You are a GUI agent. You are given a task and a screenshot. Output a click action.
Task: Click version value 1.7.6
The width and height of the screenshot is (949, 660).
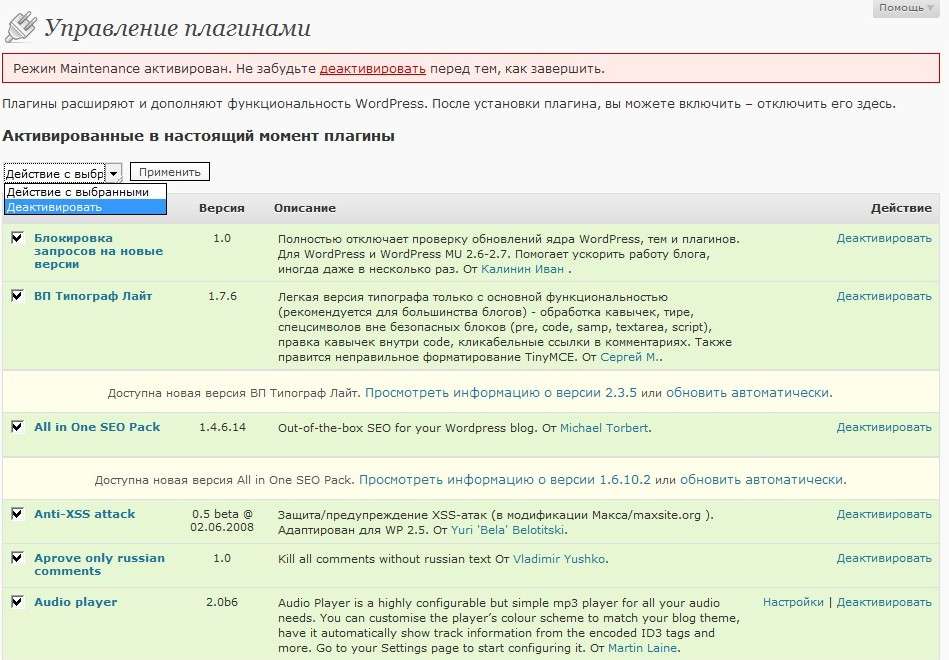(x=222, y=297)
